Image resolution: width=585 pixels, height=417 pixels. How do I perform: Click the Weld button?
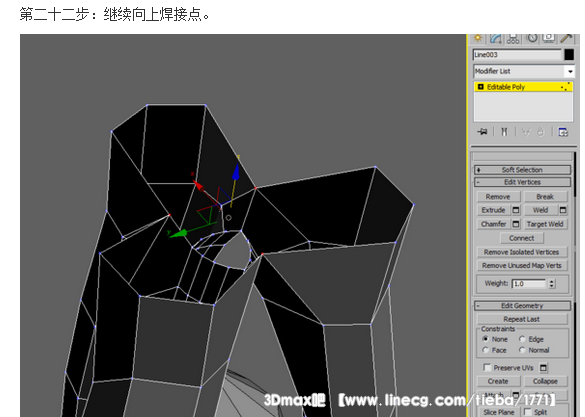pyautogui.click(x=540, y=210)
